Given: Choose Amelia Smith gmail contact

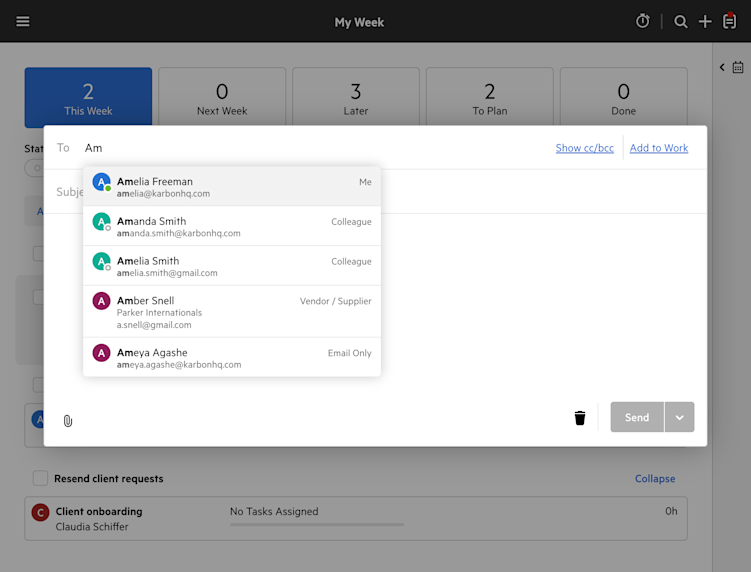Looking at the screenshot, I should (x=232, y=266).
